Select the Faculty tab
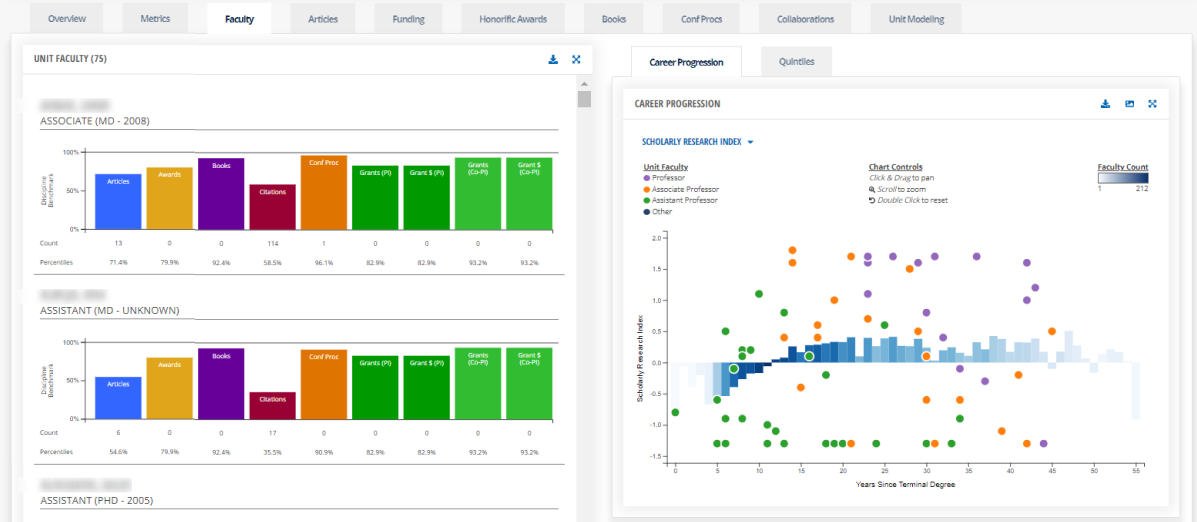Image resolution: width=1197 pixels, height=522 pixels. click(x=239, y=18)
